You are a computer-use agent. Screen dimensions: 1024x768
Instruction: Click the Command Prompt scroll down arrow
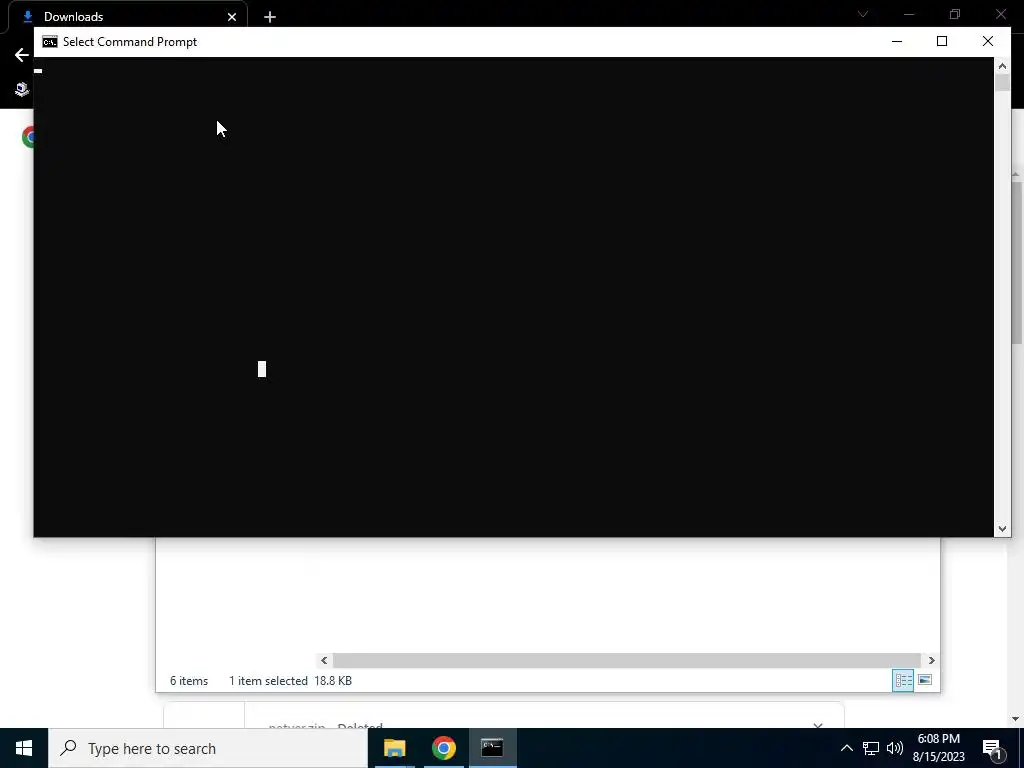1002,529
